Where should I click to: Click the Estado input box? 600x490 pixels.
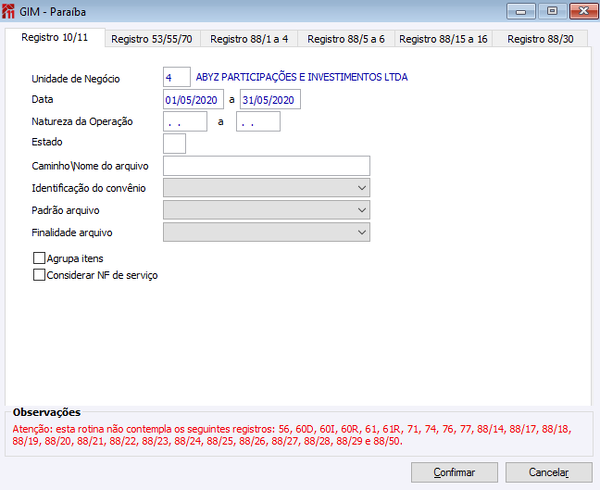click(174, 143)
